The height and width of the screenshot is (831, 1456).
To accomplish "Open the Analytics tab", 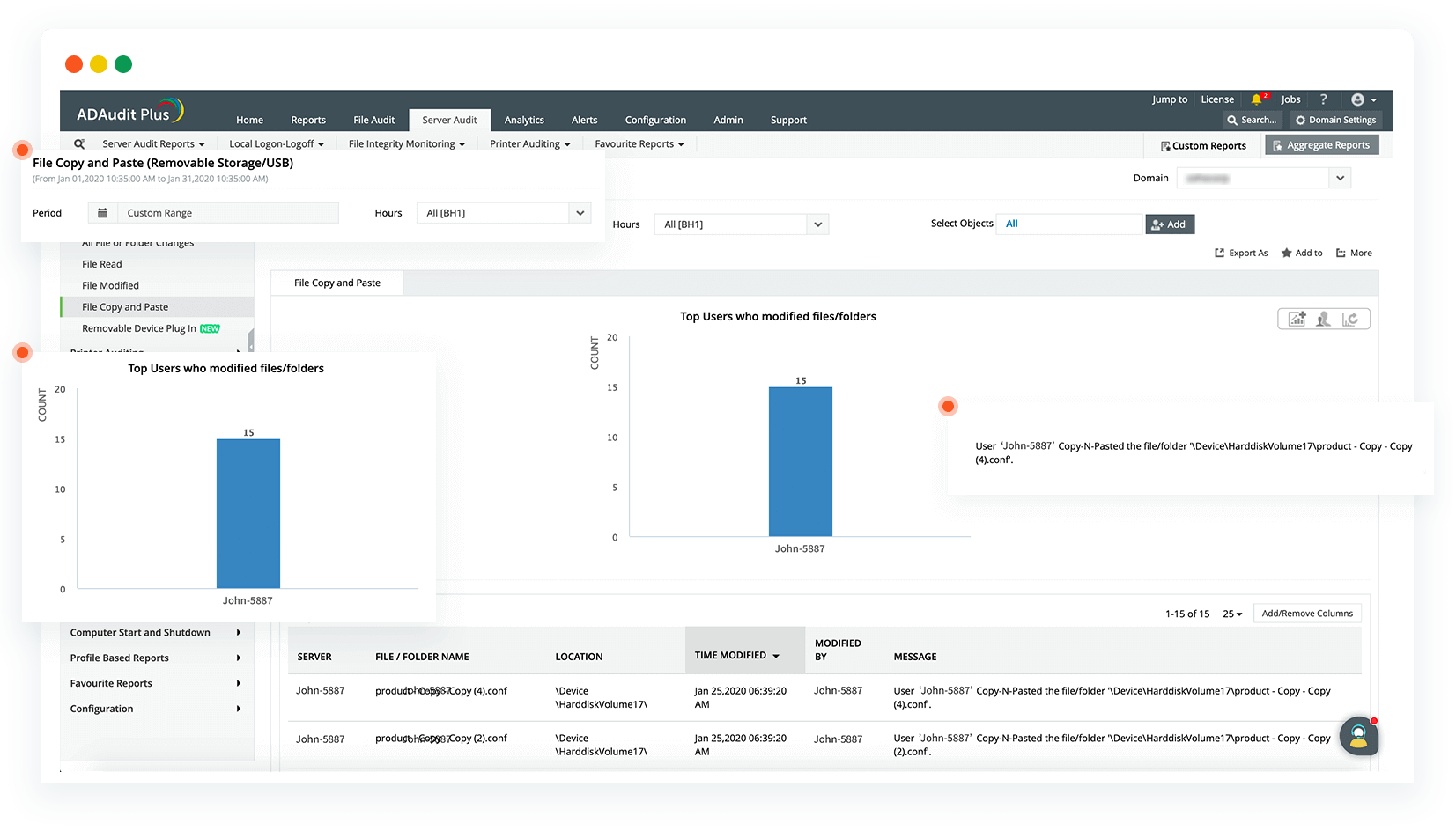I will [x=524, y=121].
